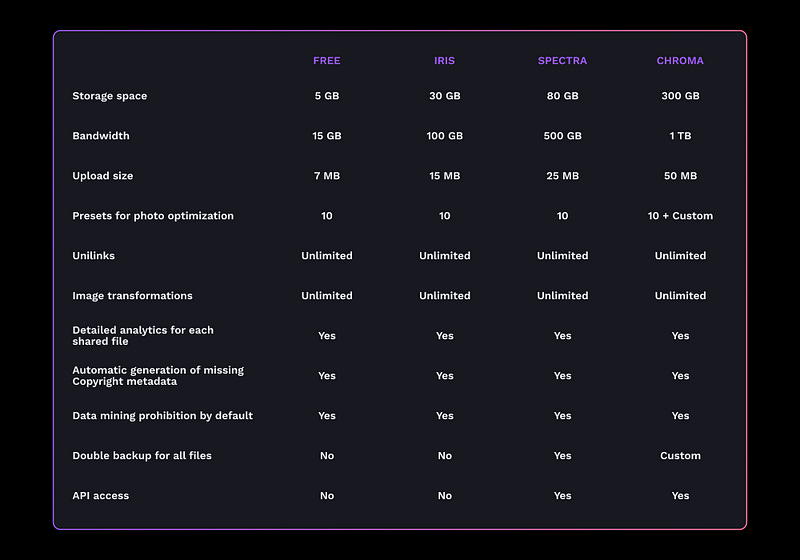Click the API access row label

(x=101, y=496)
